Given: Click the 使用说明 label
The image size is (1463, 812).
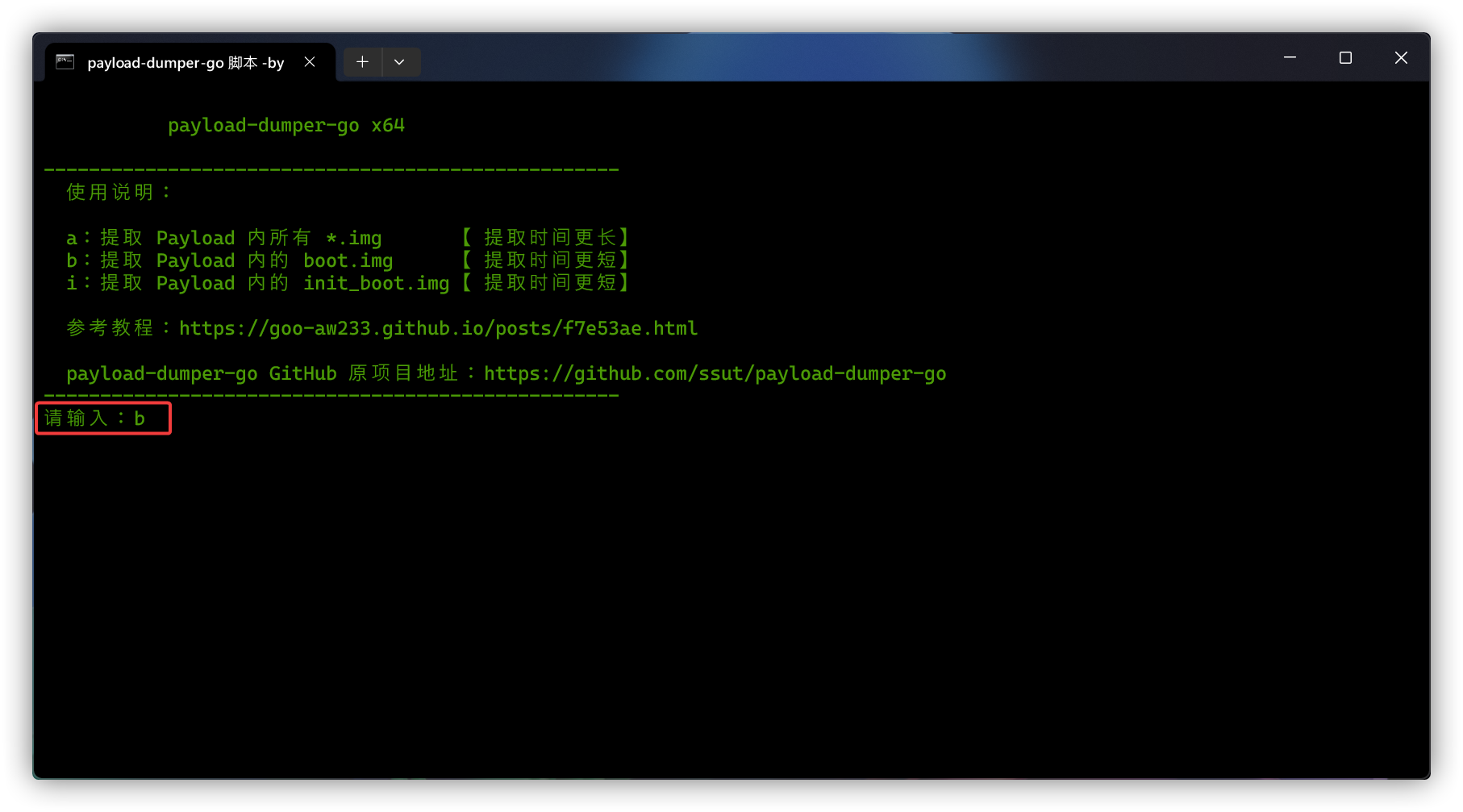Looking at the screenshot, I should (x=118, y=192).
